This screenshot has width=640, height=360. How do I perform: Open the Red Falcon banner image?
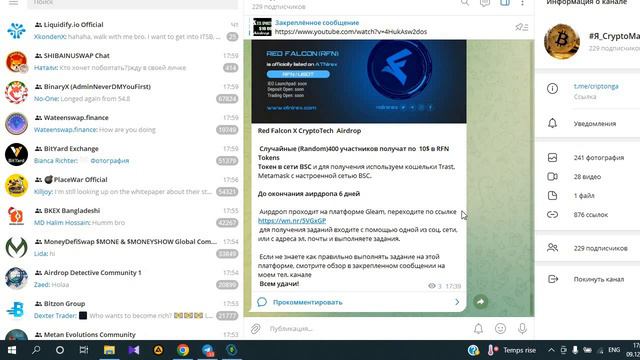click(x=359, y=81)
